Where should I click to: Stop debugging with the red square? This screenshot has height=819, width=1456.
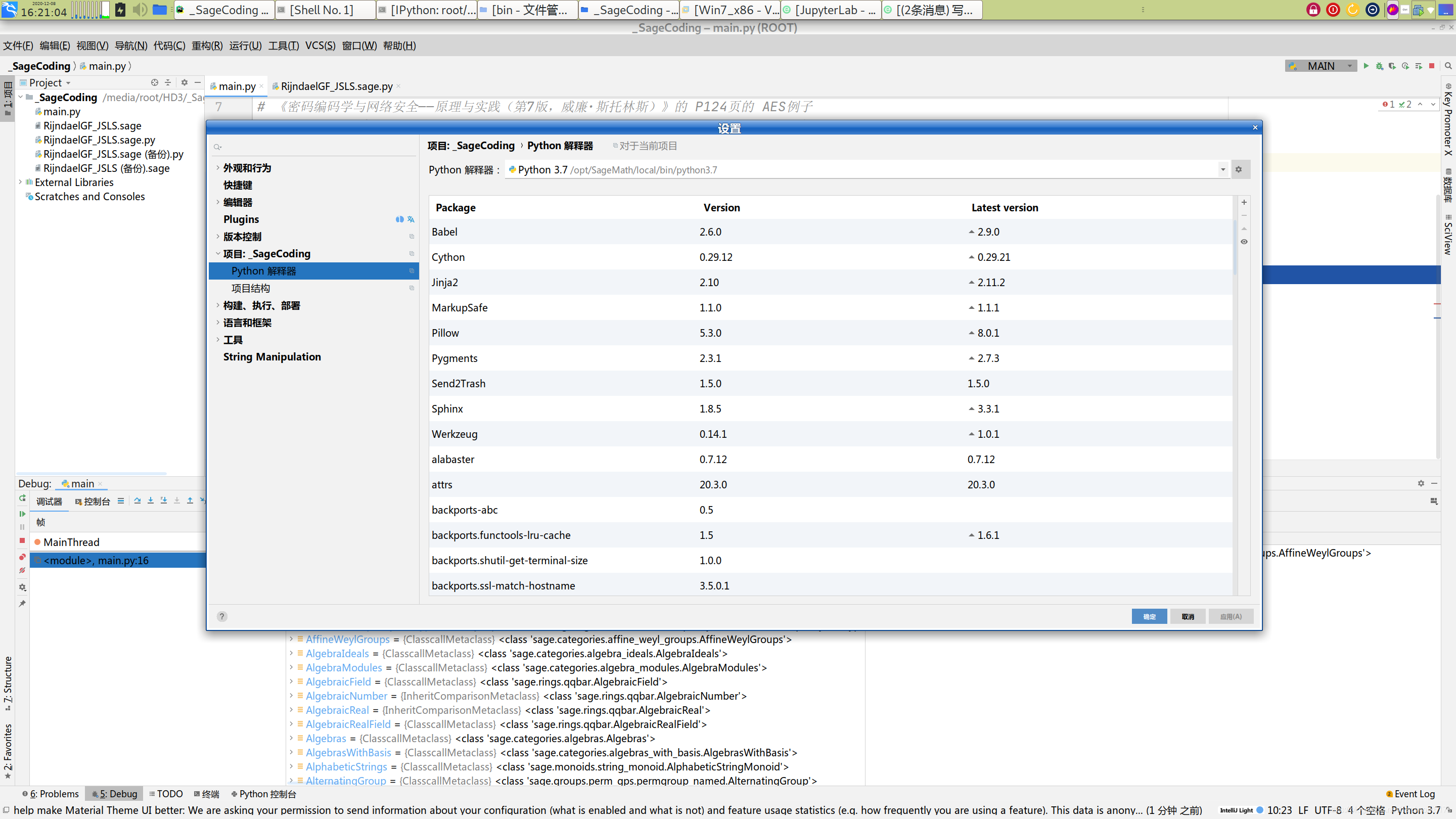point(22,541)
